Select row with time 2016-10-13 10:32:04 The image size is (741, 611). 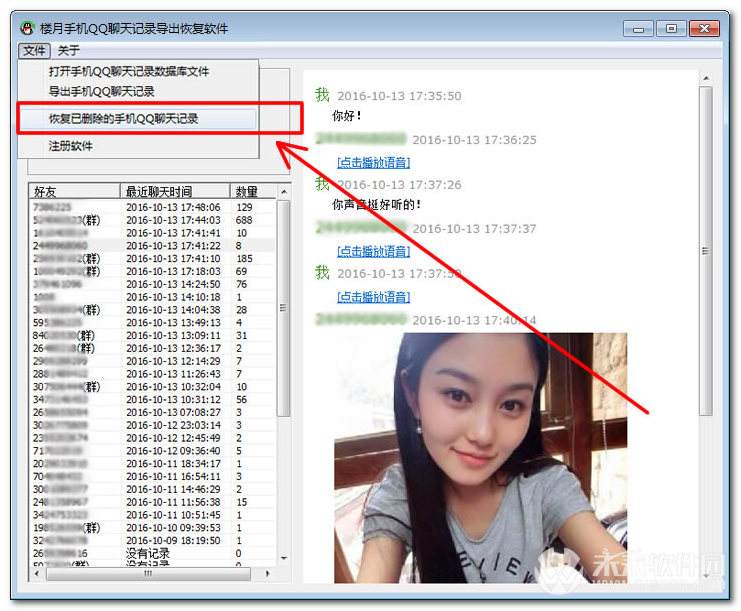coord(152,387)
